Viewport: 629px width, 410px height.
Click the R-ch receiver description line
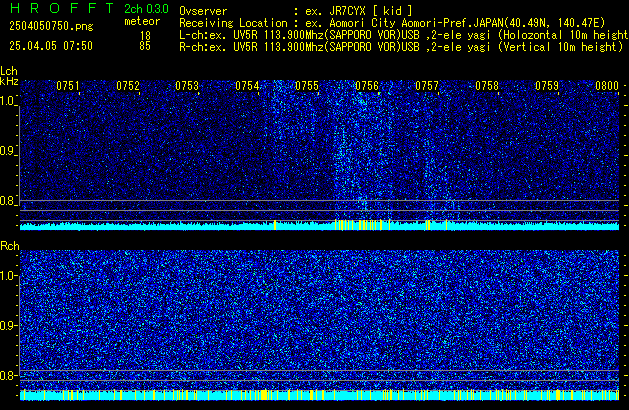(401, 47)
